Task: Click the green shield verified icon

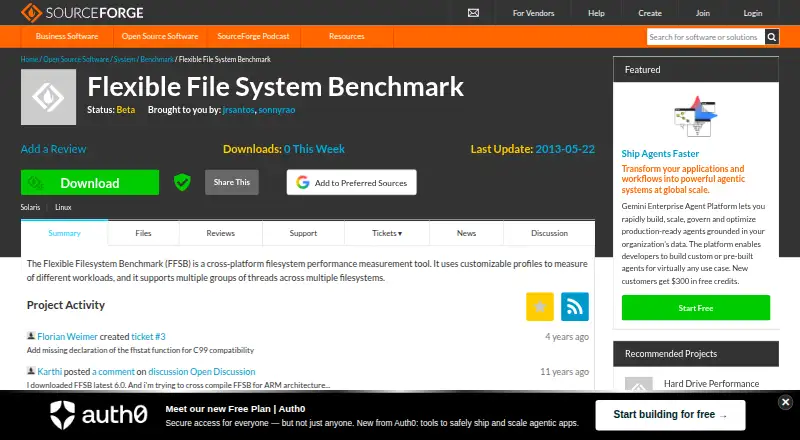Action: pyautogui.click(x=182, y=182)
